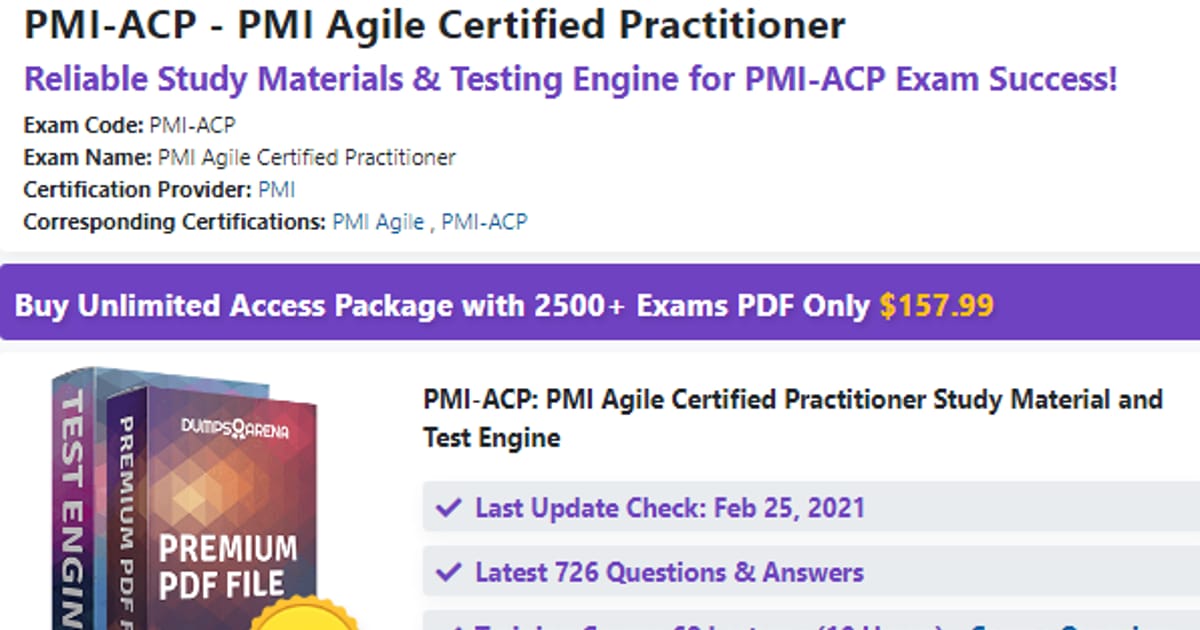Click the checkmark icon beside Latest 726 Questions
This screenshot has height=630, width=1200.
tap(449, 573)
